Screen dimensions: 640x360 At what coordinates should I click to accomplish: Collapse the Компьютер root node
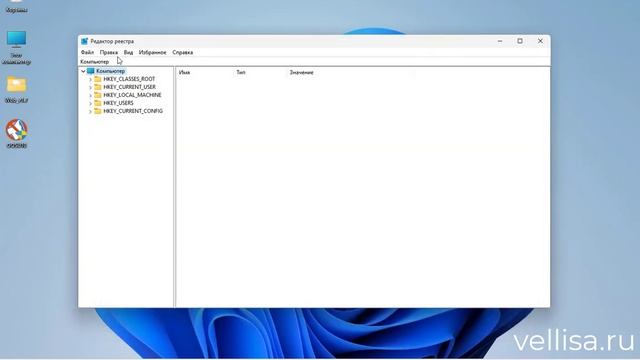point(83,71)
